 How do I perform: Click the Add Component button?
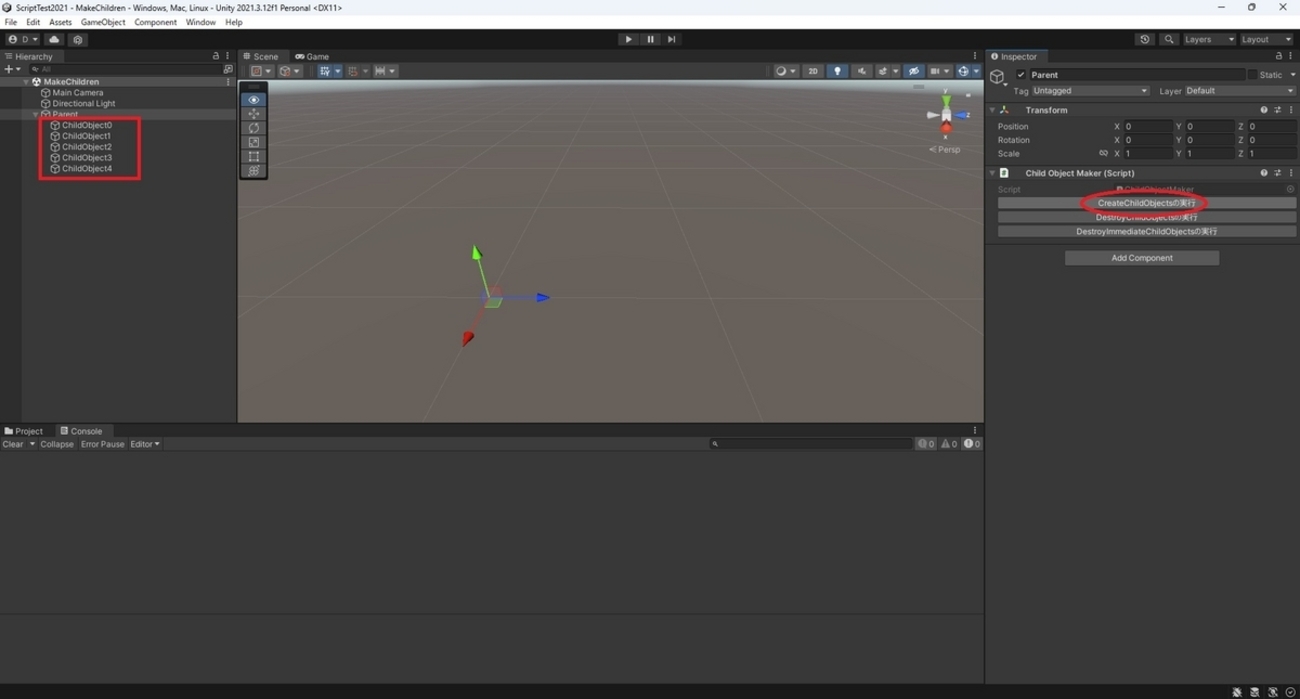(1141, 257)
